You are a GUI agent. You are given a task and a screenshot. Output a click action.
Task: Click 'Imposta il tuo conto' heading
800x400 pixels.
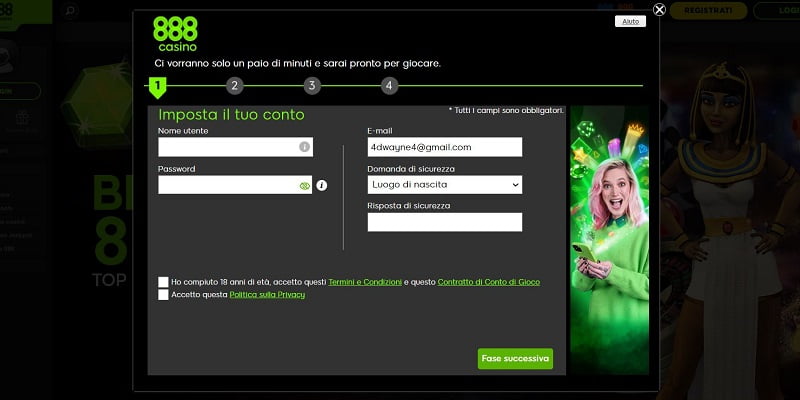coord(231,114)
